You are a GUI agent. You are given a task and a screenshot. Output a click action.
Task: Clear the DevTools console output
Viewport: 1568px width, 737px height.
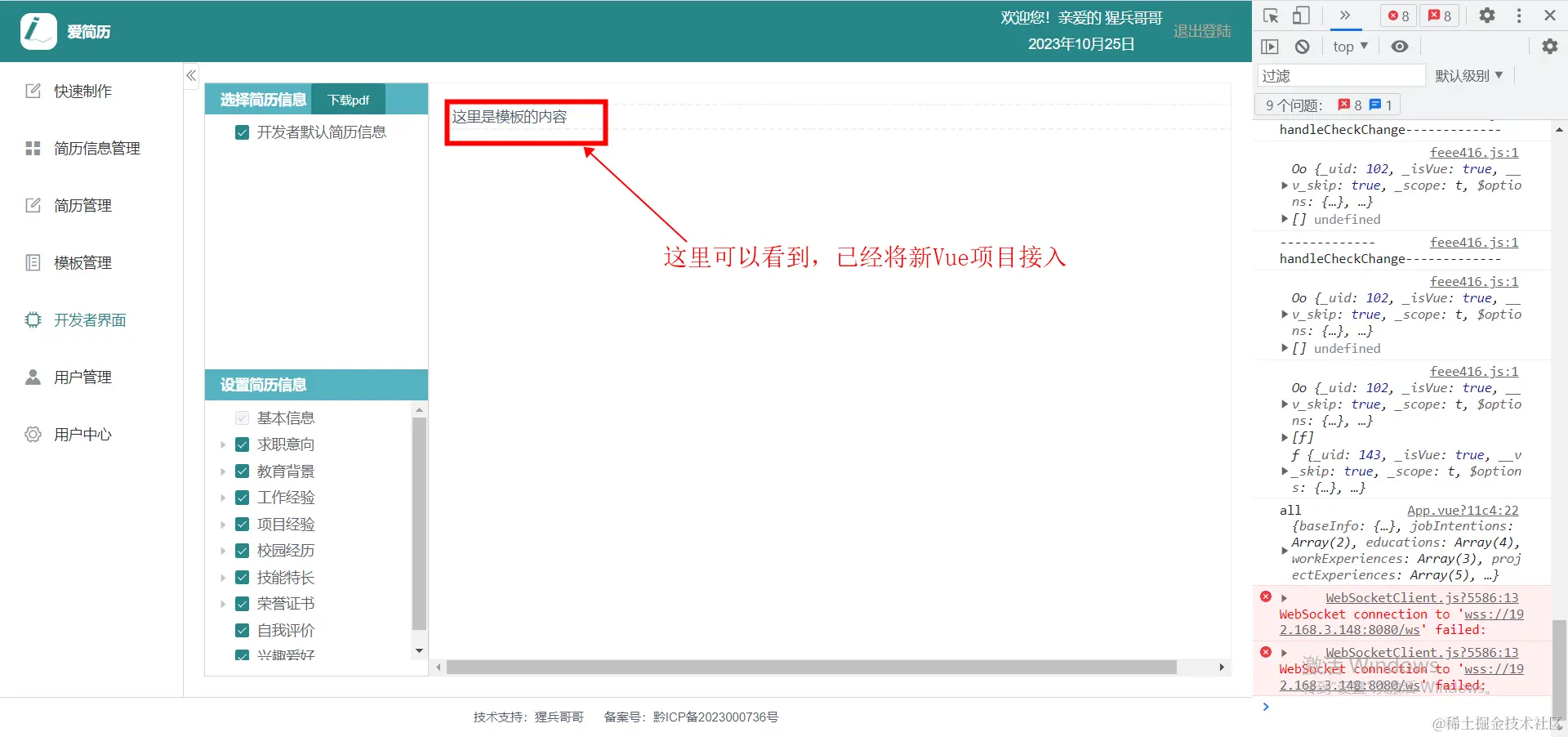tap(1302, 46)
